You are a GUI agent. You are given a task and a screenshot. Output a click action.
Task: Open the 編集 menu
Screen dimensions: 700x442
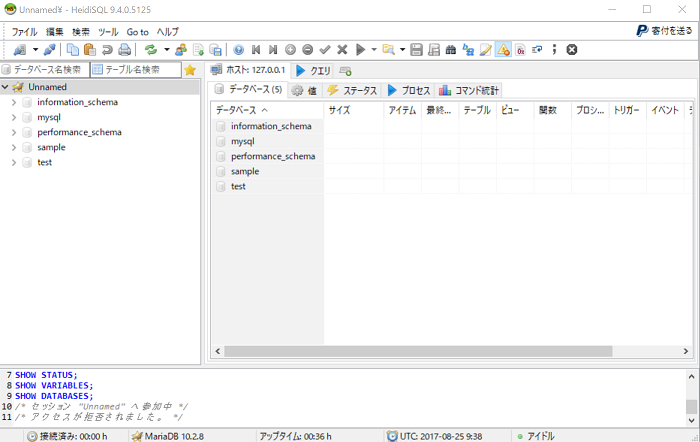[x=55, y=32]
